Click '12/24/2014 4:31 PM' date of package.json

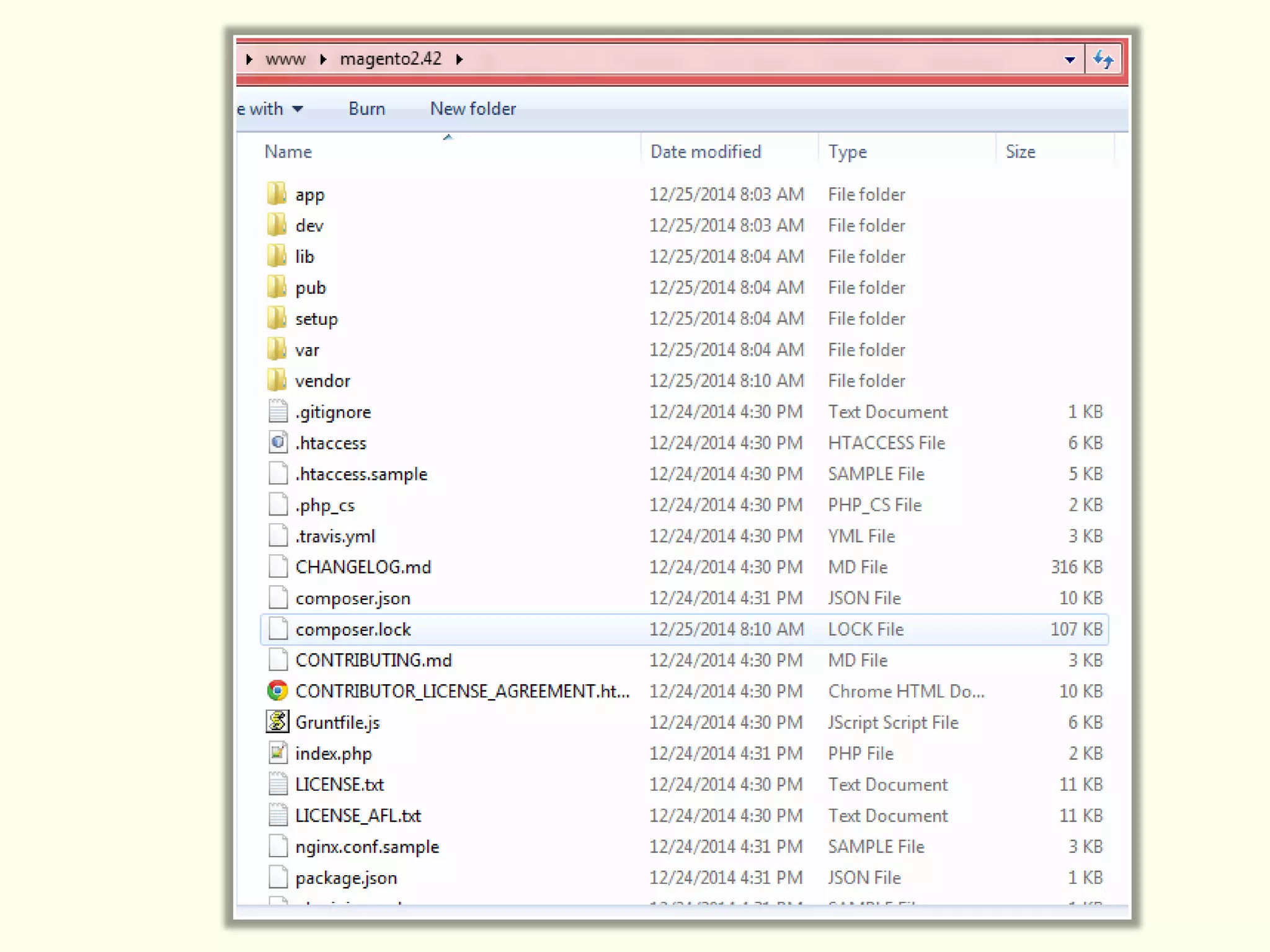click(x=726, y=878)
